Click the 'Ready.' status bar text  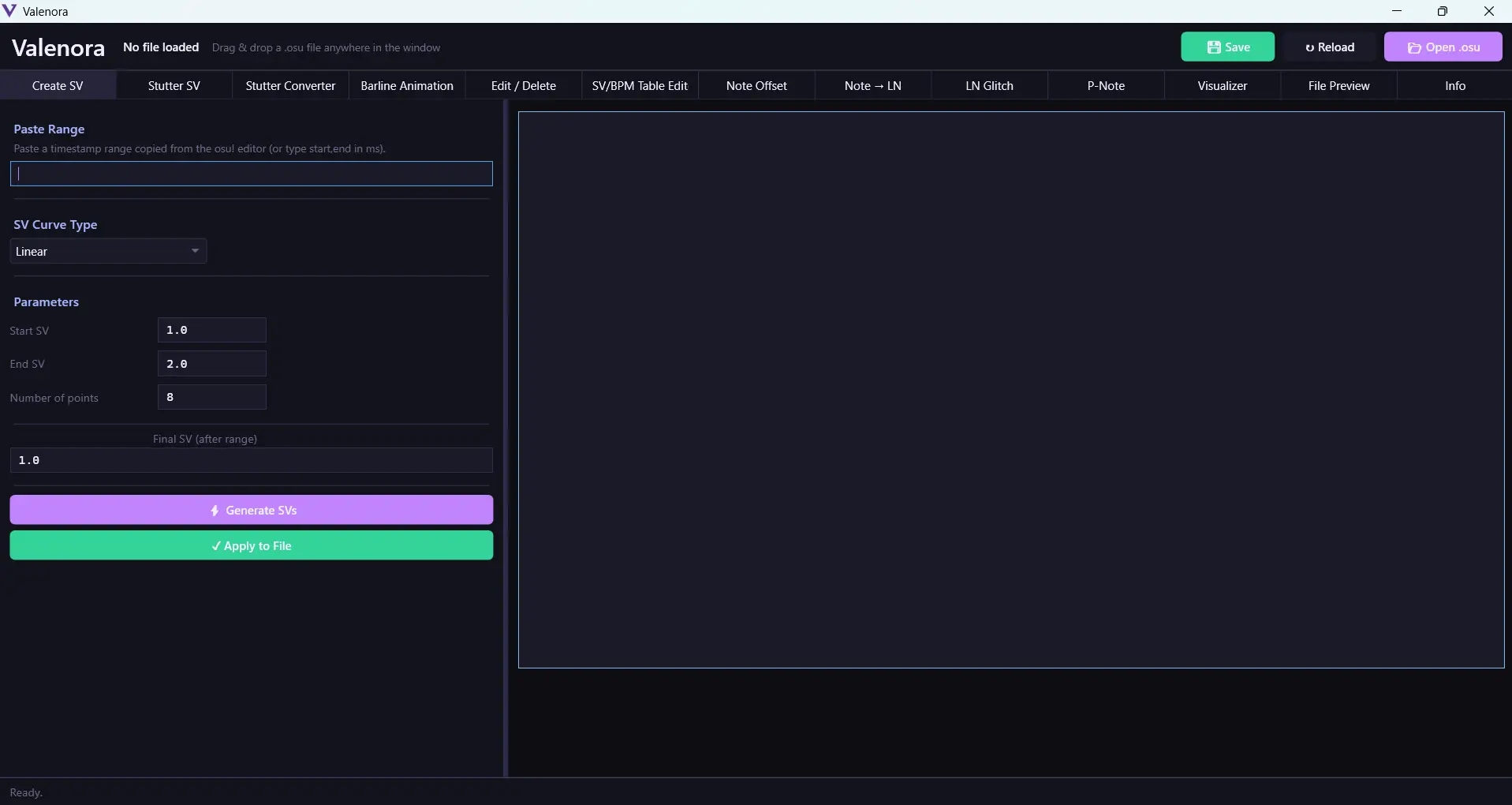[26, 792]
